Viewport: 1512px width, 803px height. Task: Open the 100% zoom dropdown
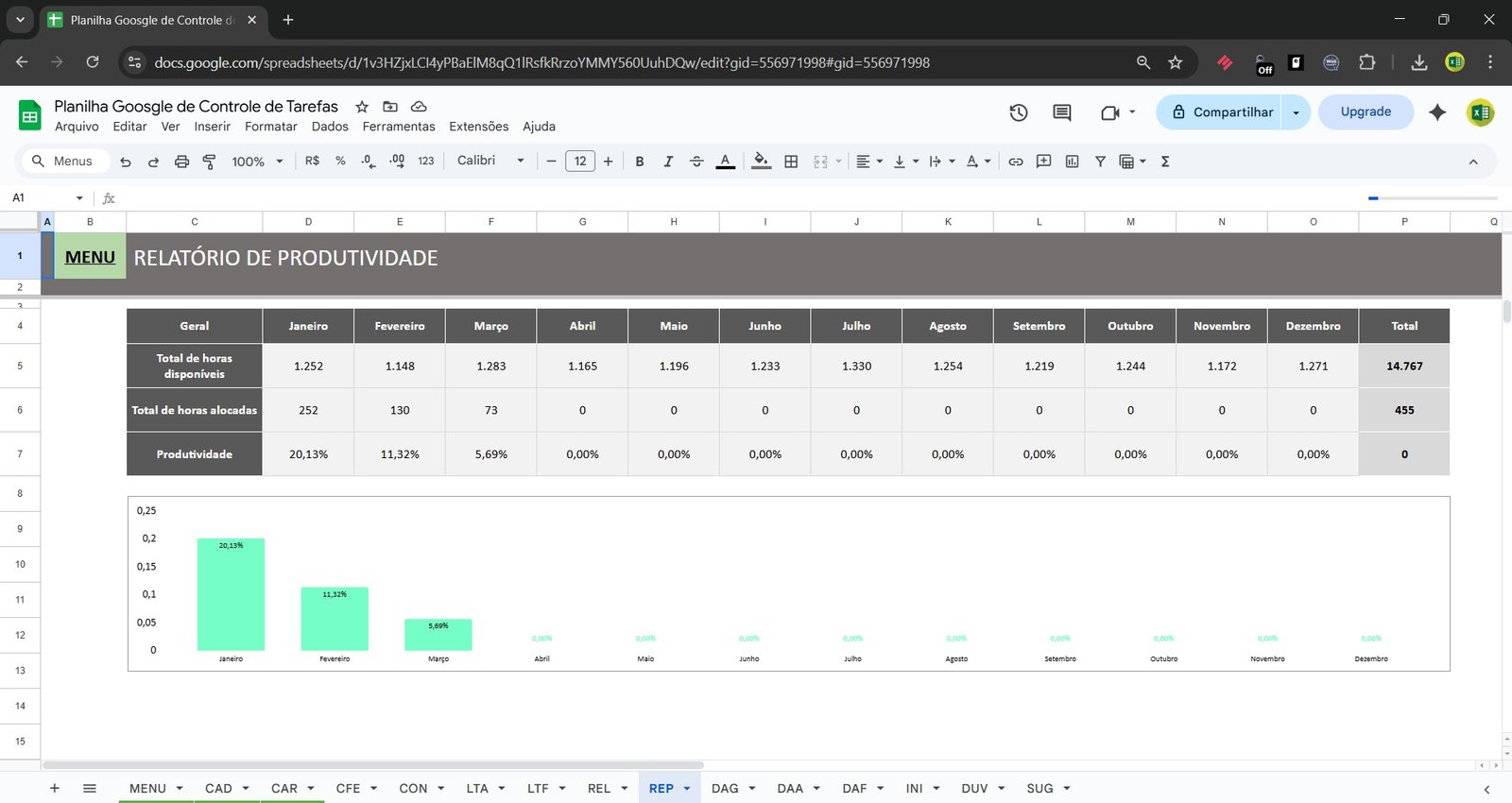tap(257, 162)
